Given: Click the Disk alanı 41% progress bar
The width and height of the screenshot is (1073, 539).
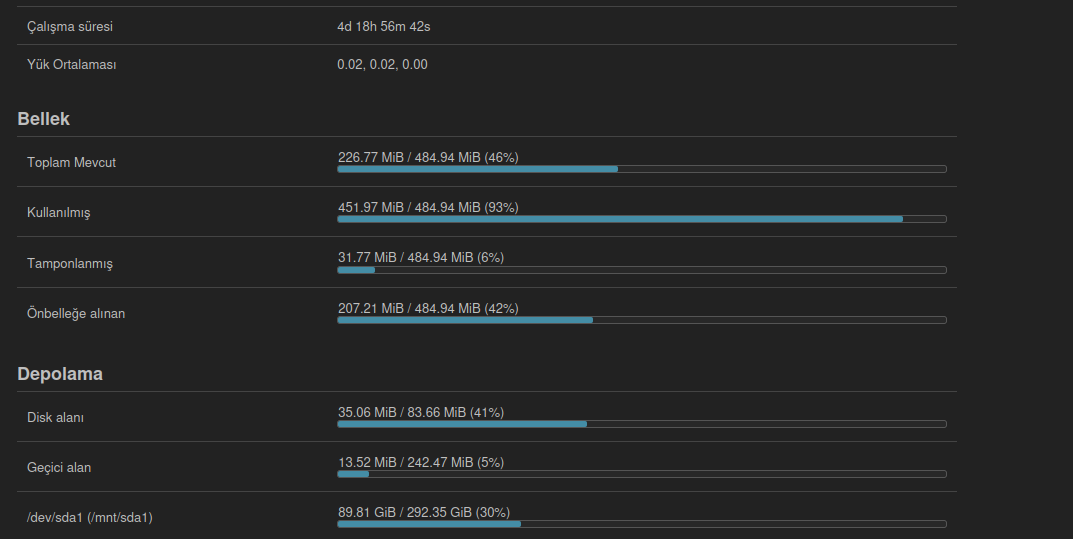Looking at the screenshot, I should click(x=641, y=424).
